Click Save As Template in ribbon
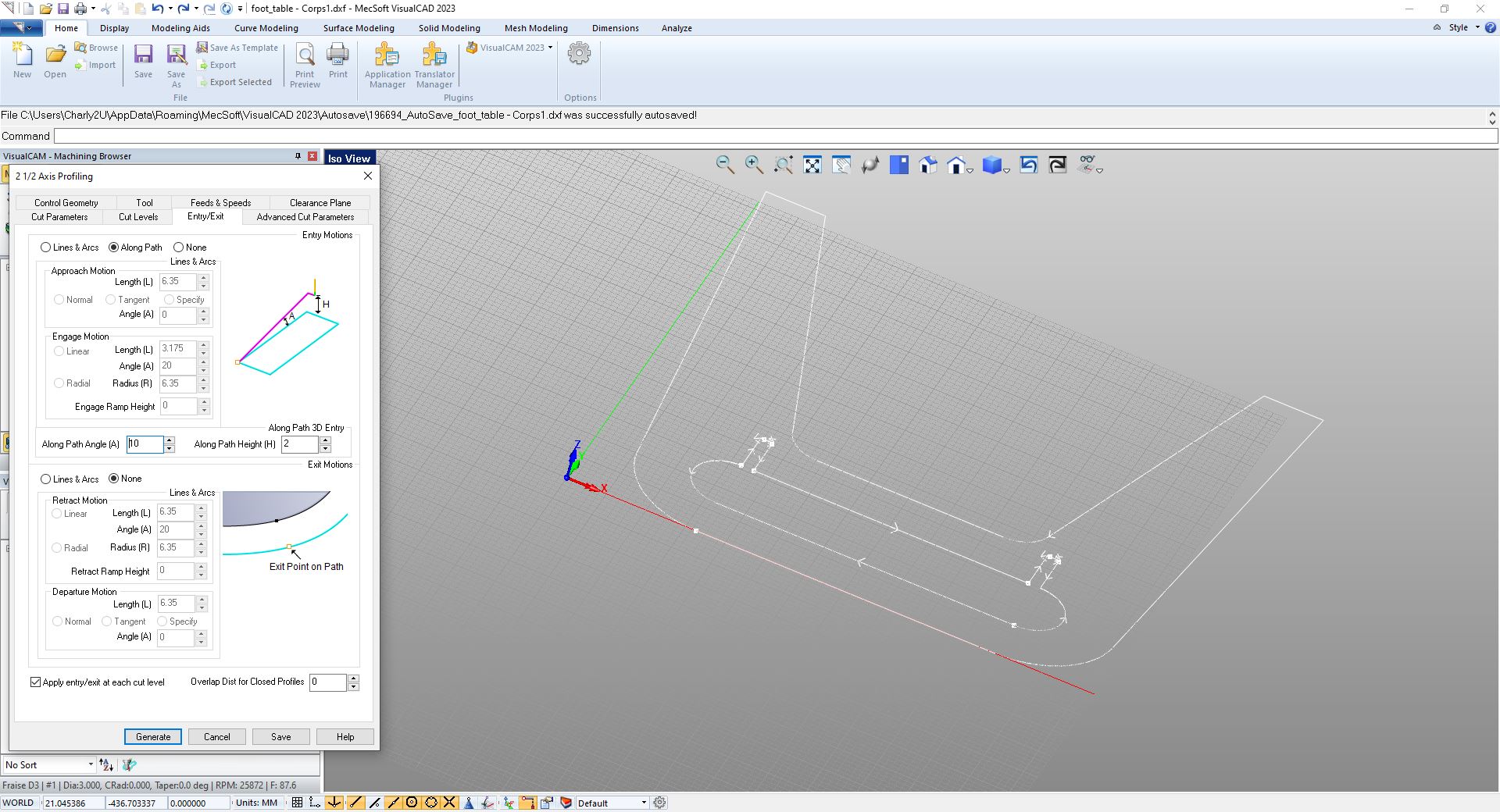 (x=237, y=48)
